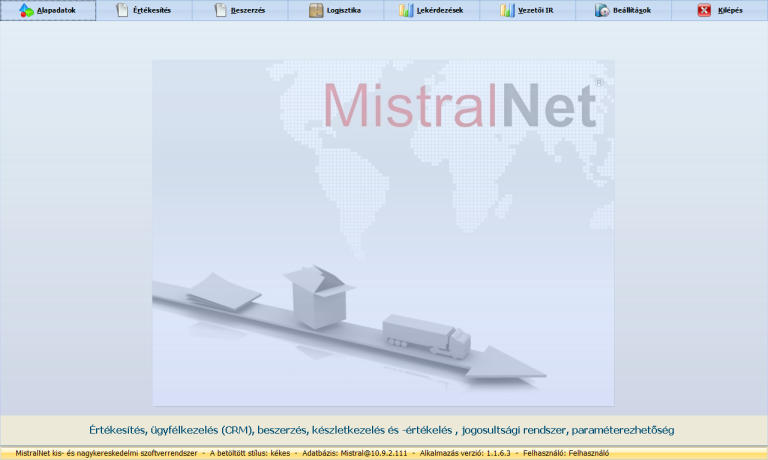Open the Beszerzés menu
Screen dimensions: 768x460
point(240,10)
